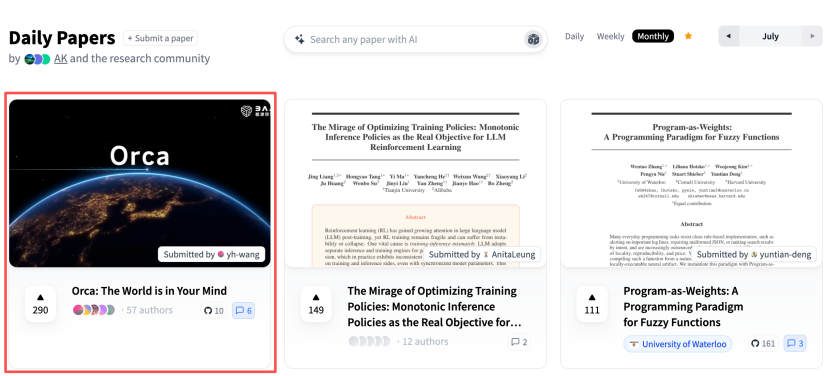Click the orange star icon
Image resolution: width=828 pixels, height=376 pixels.
(x=688, y=36)
